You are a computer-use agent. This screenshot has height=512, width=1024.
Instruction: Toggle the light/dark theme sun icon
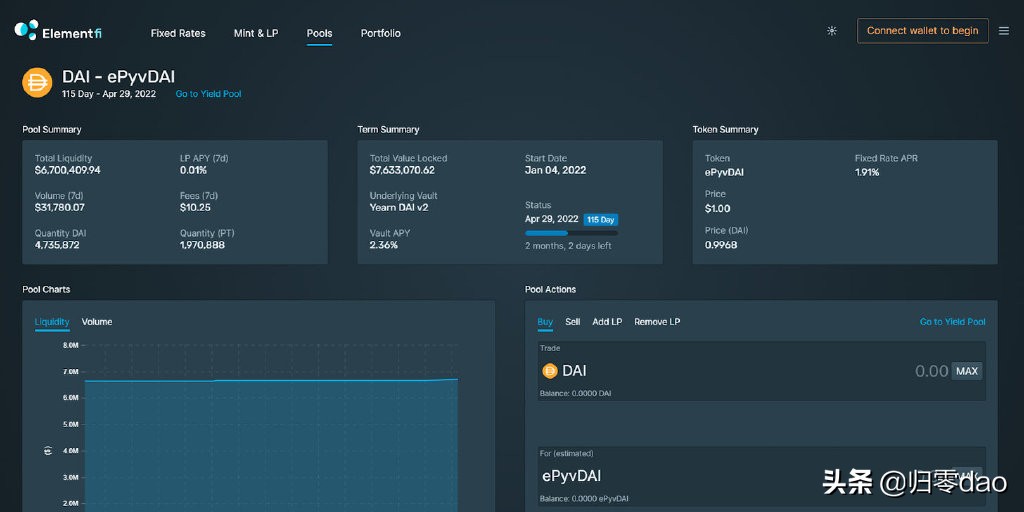(x=831, y=31)
